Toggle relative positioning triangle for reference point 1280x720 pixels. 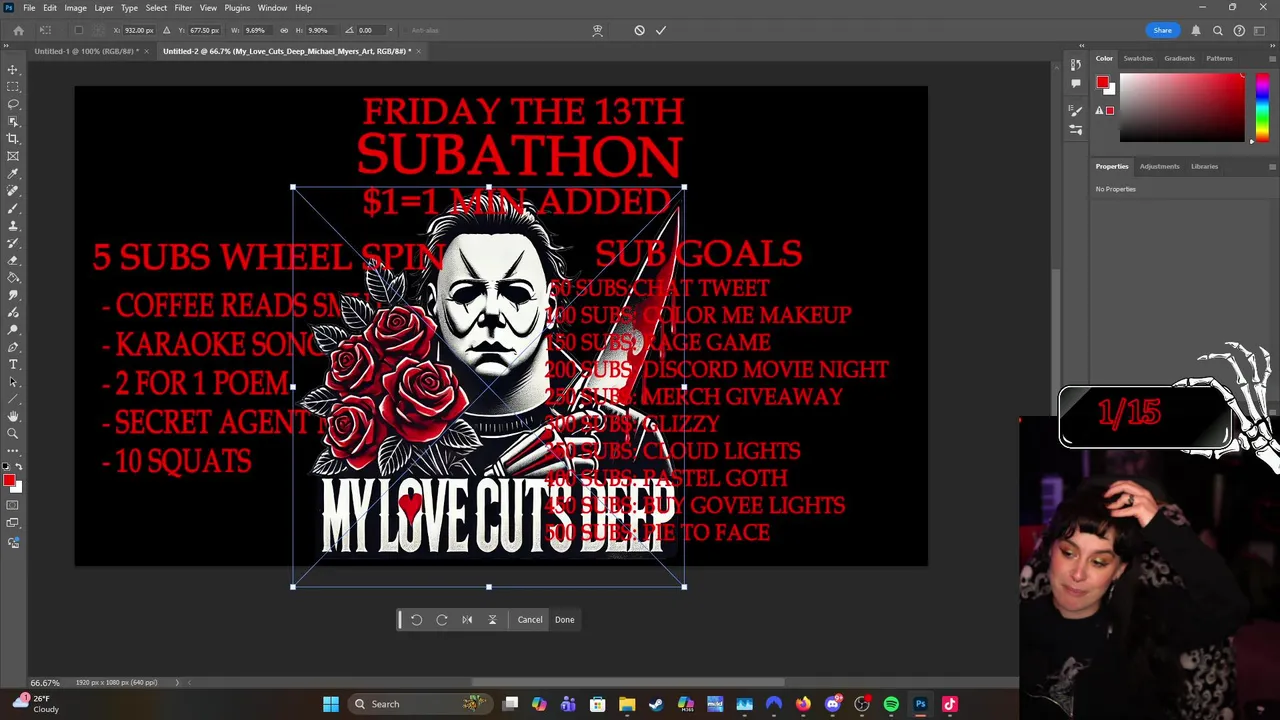(x=166, y=30)
